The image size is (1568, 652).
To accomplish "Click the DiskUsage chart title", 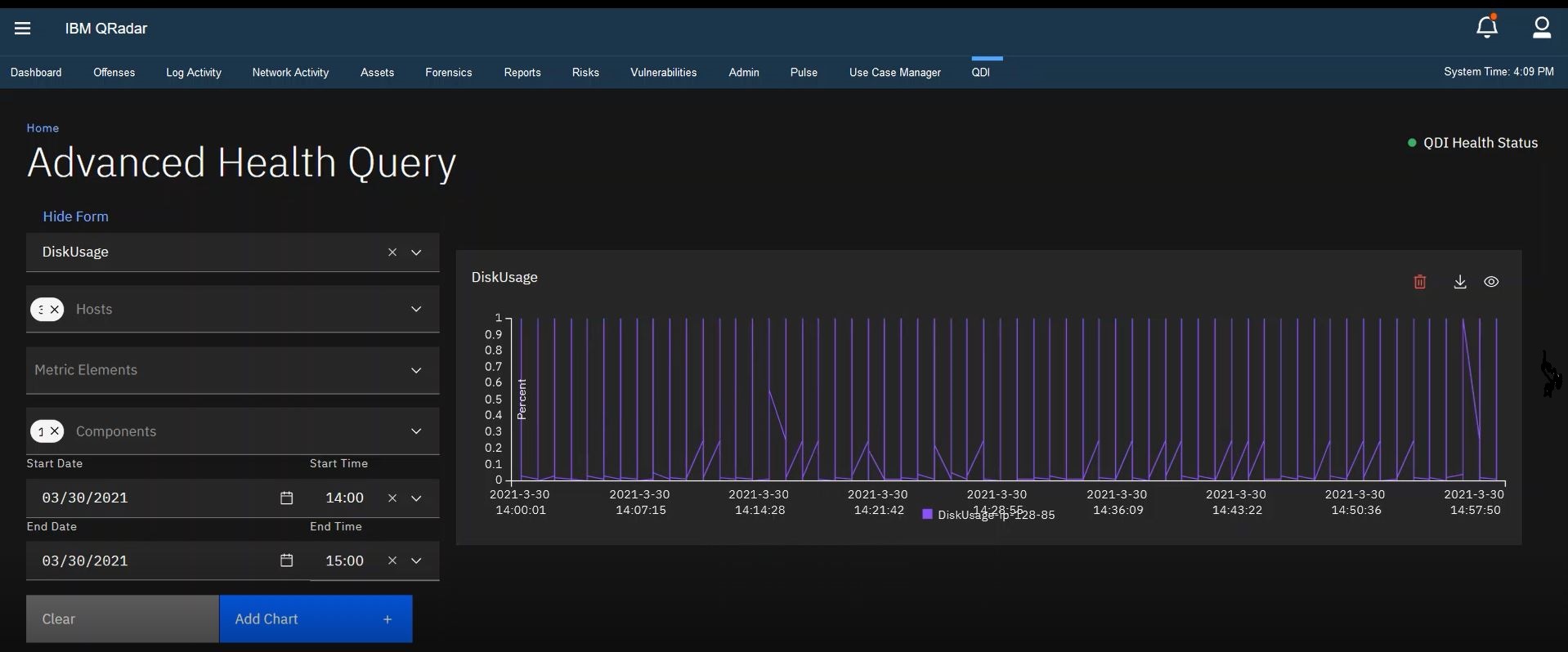I will [x=505, y=278].
